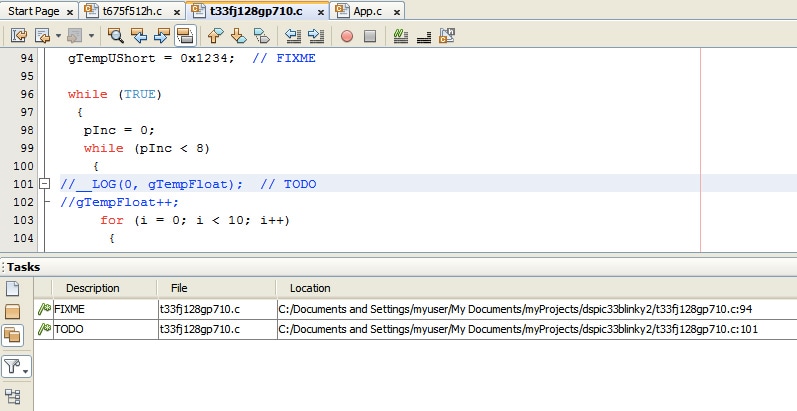Viewport: 797px width, 411px height.
Task: Sort tasks by Description column header
Action: pos(93,288)
